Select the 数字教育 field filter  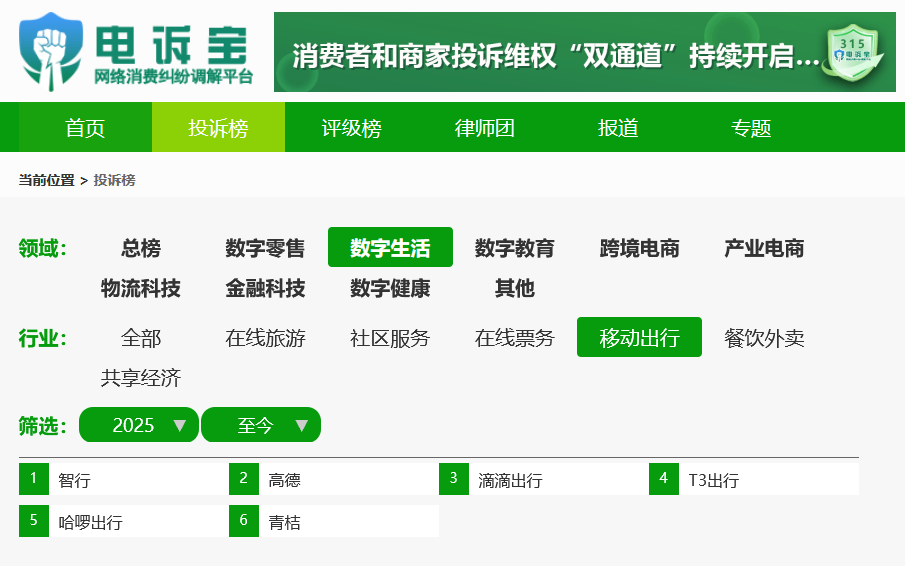tap(515, 248)
